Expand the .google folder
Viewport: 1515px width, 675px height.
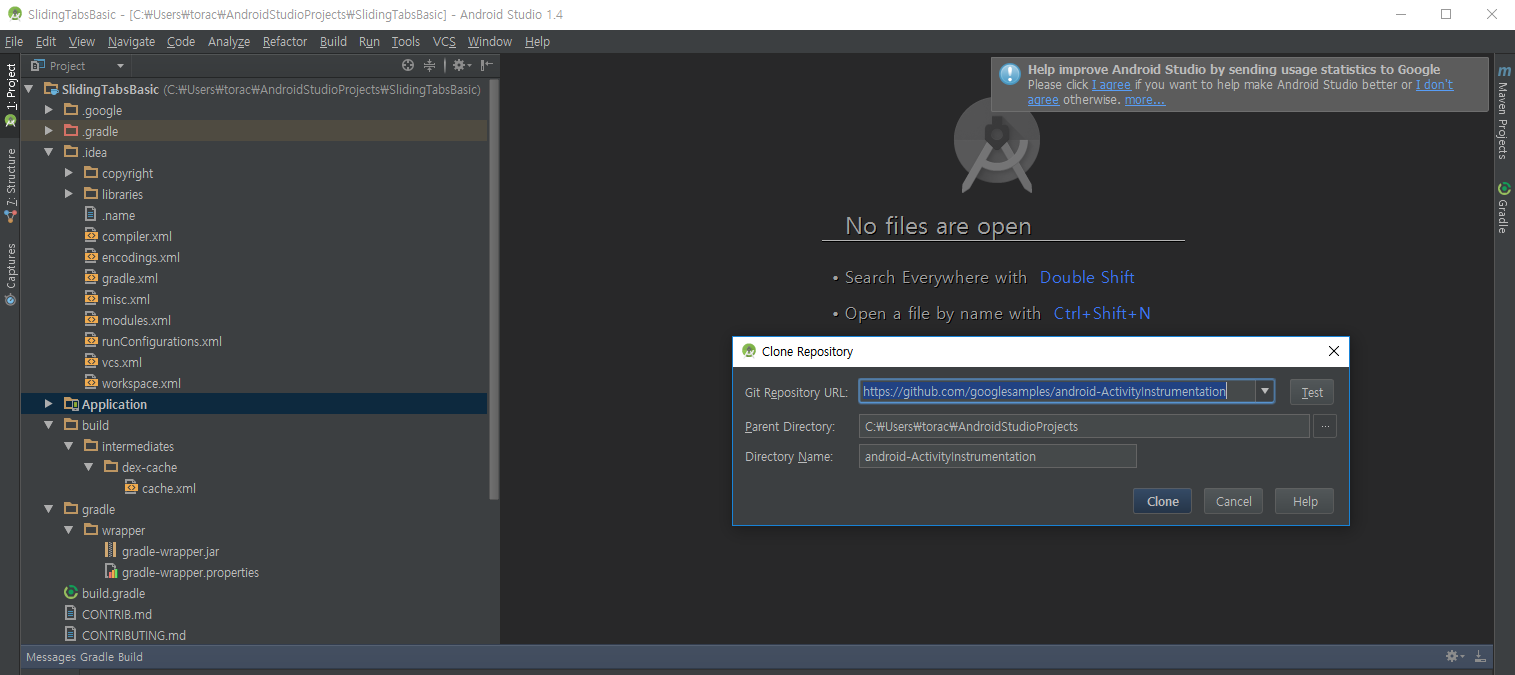pyautogui.click(x=49, y=110)
